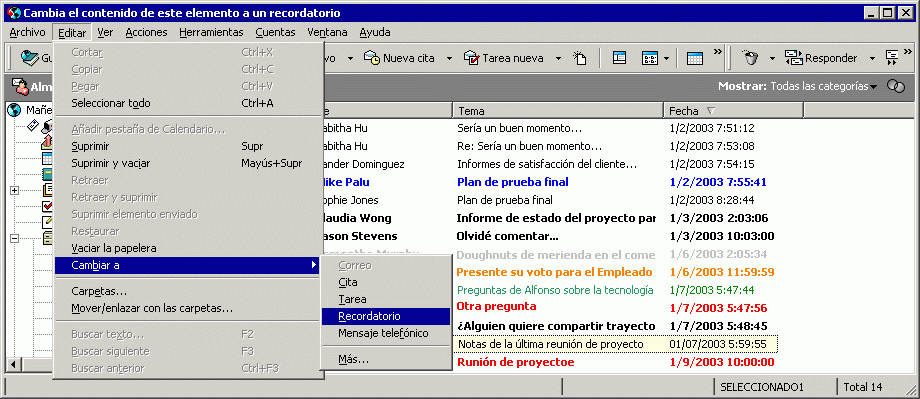This screenshot has width=920, height=399.
Task: Click the mailbox person icon in the folder header
Action: click(x=20, y=87)
